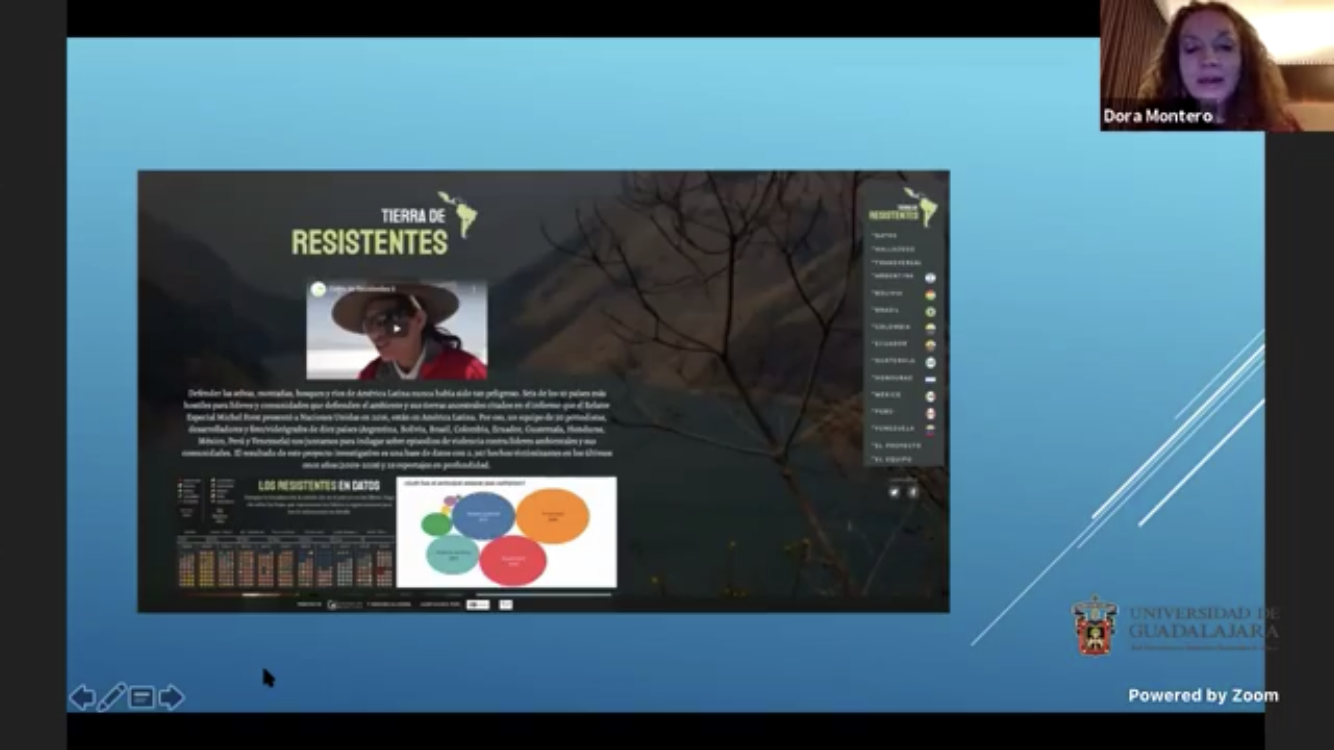1334x750 pixels.
Task: Click the Facebook icon in the sidebar
Action: (x=913, y=492)
